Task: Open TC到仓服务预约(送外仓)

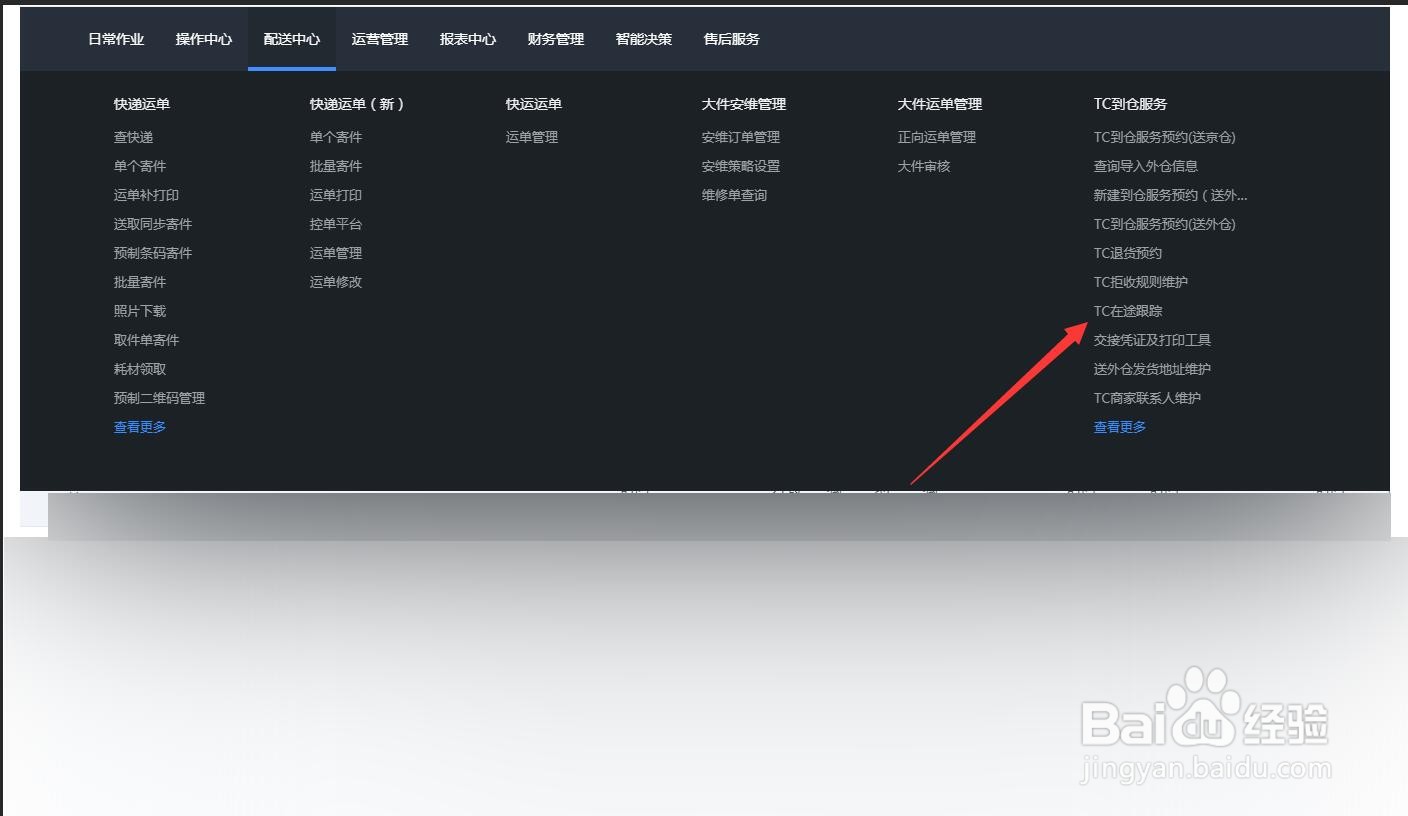Action: click(x=1165, y=224)
